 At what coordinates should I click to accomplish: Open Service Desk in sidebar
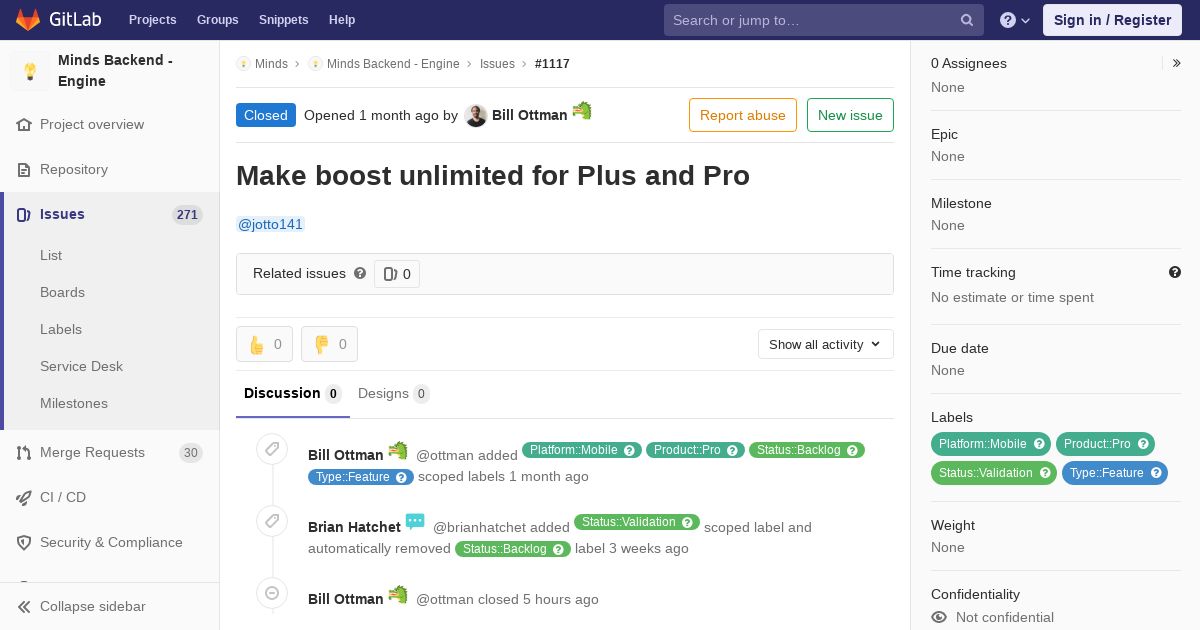tap(81, 366)
